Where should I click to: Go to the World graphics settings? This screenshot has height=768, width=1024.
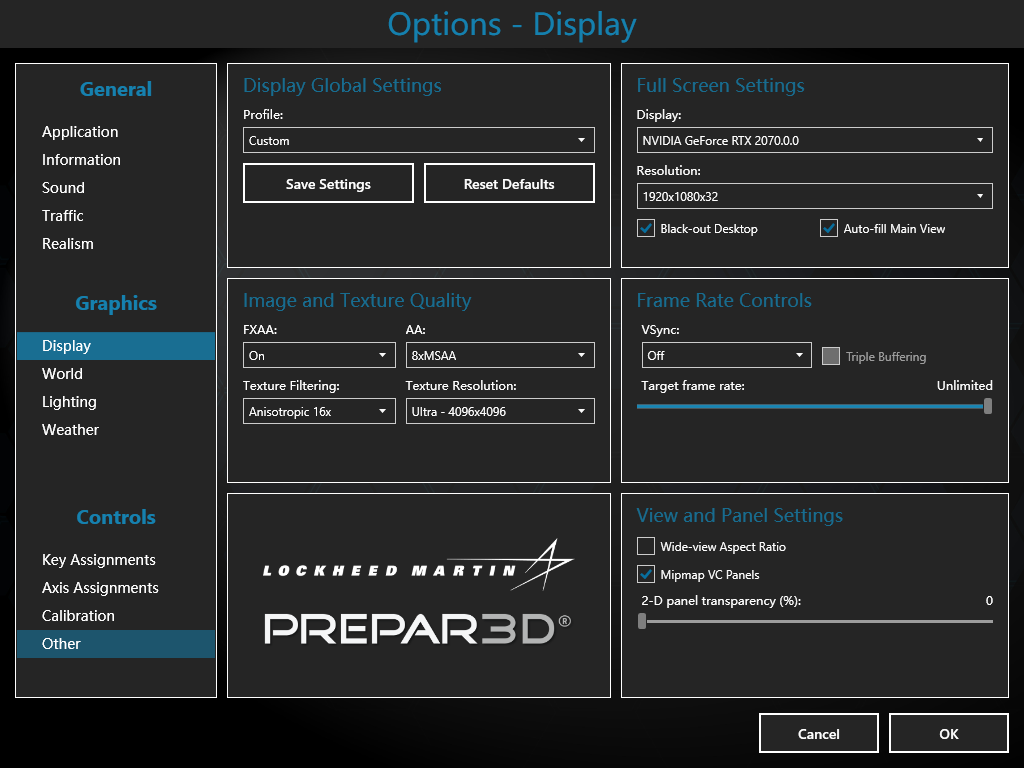pos(62,374)
